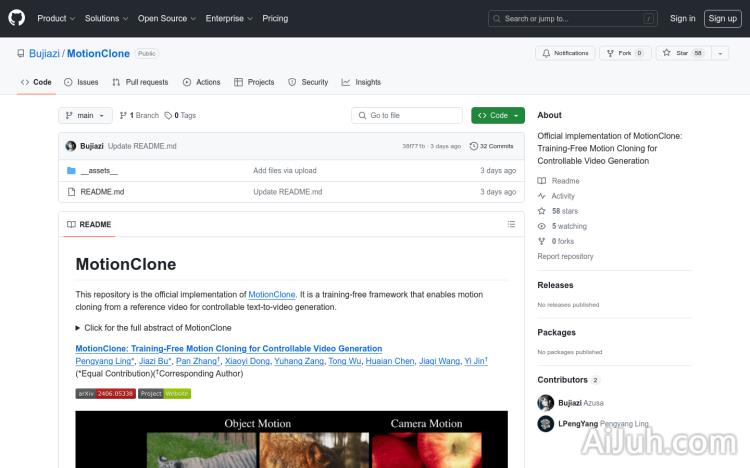Image resolution: width=750 pixels, height=468 pixels.
Task: Switch to the Issues tab
Action: click(x=81, y=82)
